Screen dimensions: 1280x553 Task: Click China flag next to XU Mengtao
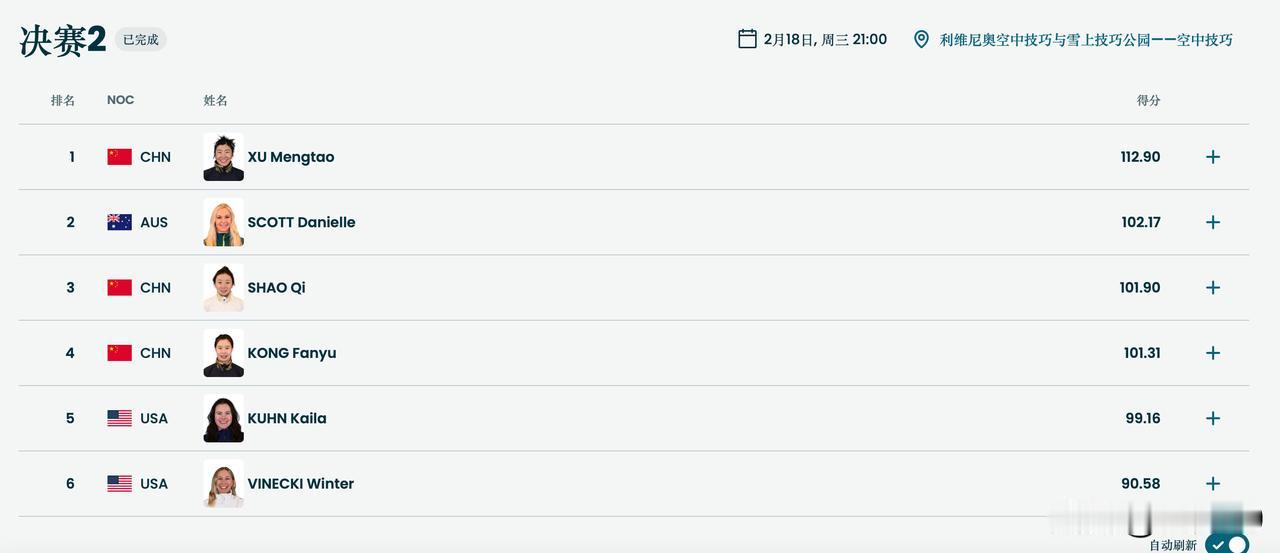tap(120, 157)
